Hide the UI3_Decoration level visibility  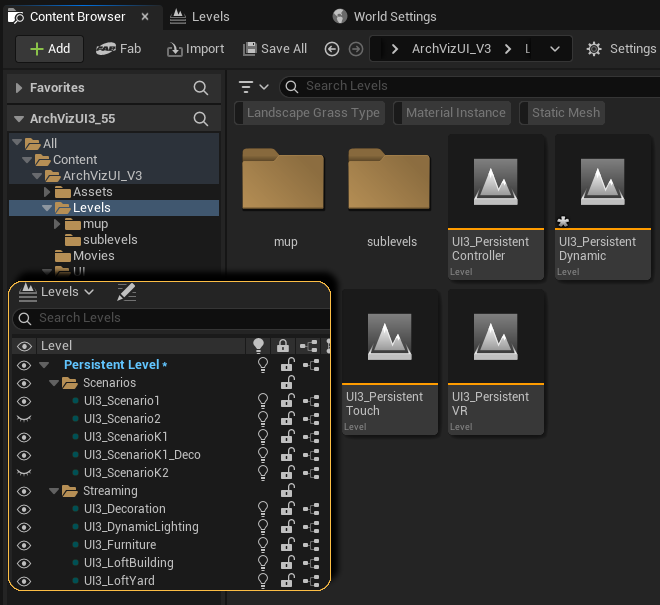click(24, 509)
